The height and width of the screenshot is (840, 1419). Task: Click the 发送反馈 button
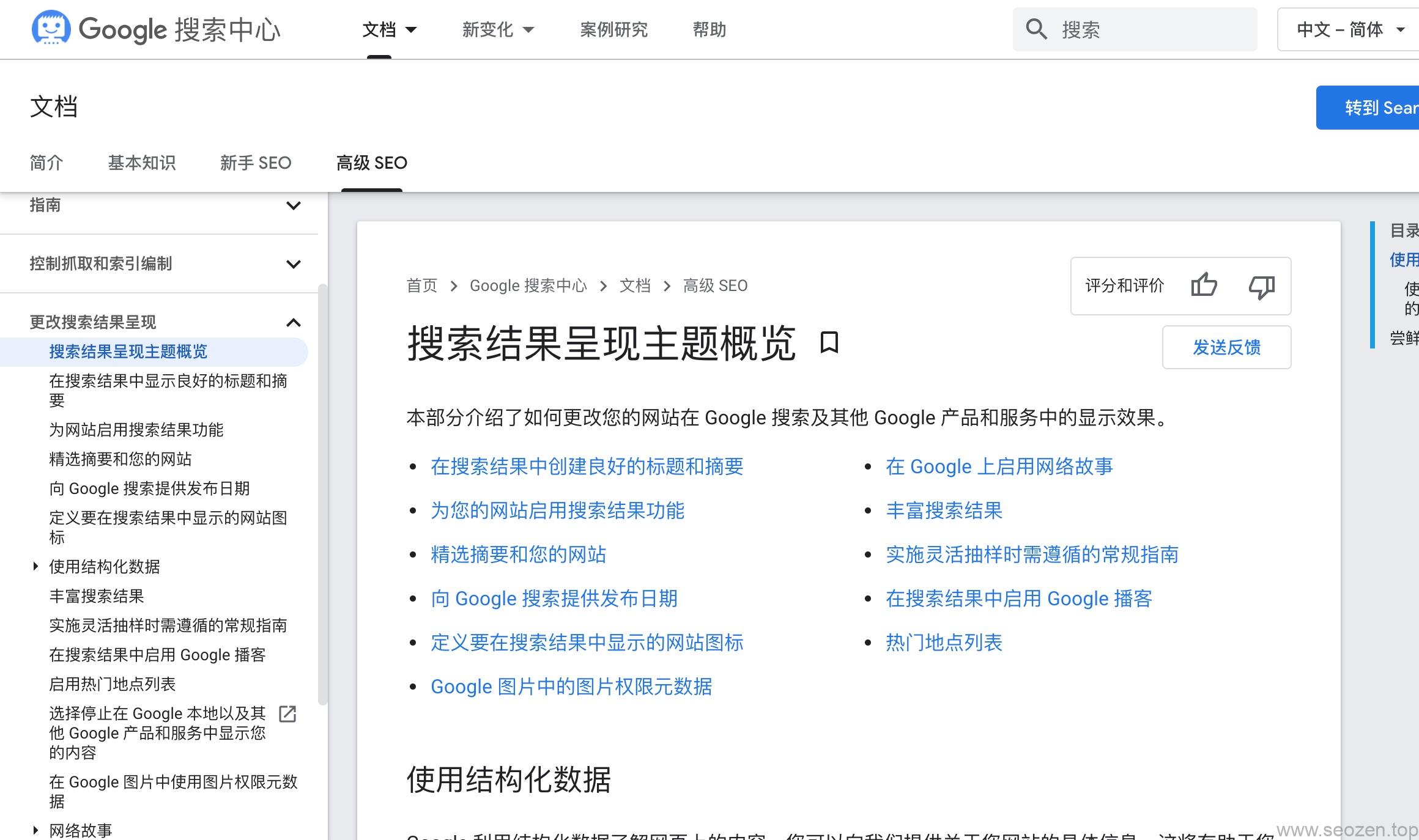click(1227, 347)
